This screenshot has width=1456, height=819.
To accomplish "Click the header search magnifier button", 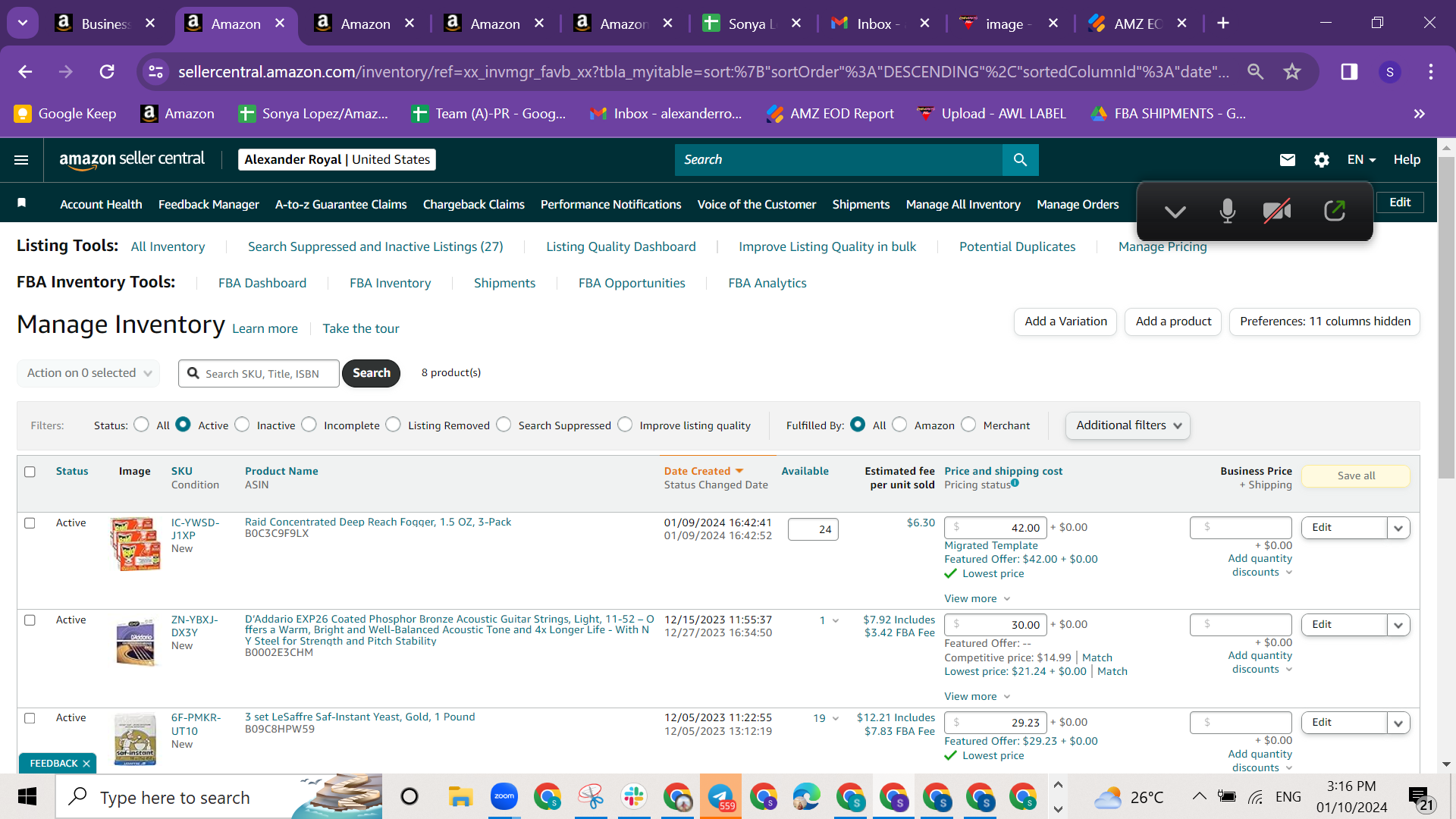I will click(x=1020, y=160).
